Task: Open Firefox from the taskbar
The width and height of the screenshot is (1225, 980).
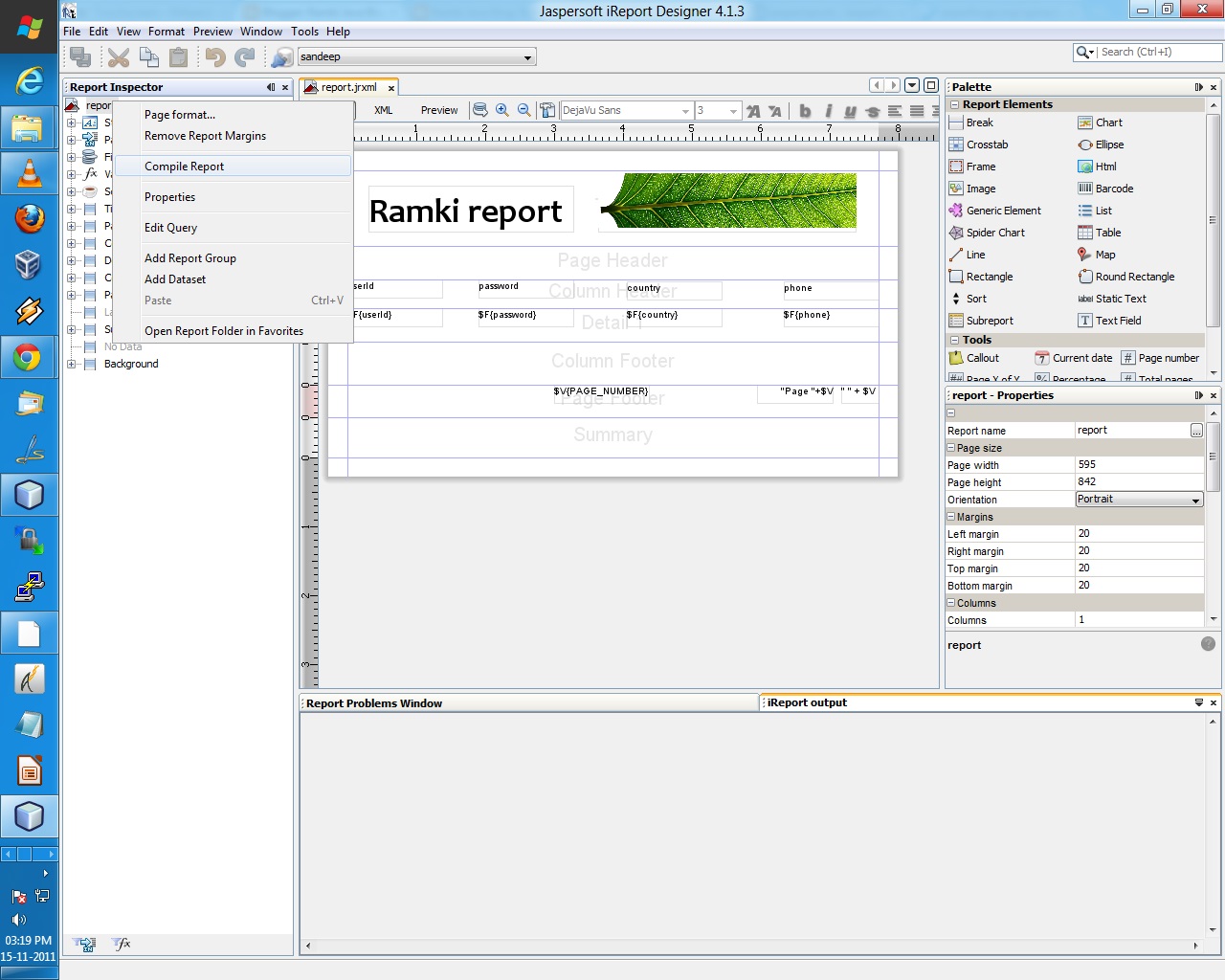Action: point(29,219)
